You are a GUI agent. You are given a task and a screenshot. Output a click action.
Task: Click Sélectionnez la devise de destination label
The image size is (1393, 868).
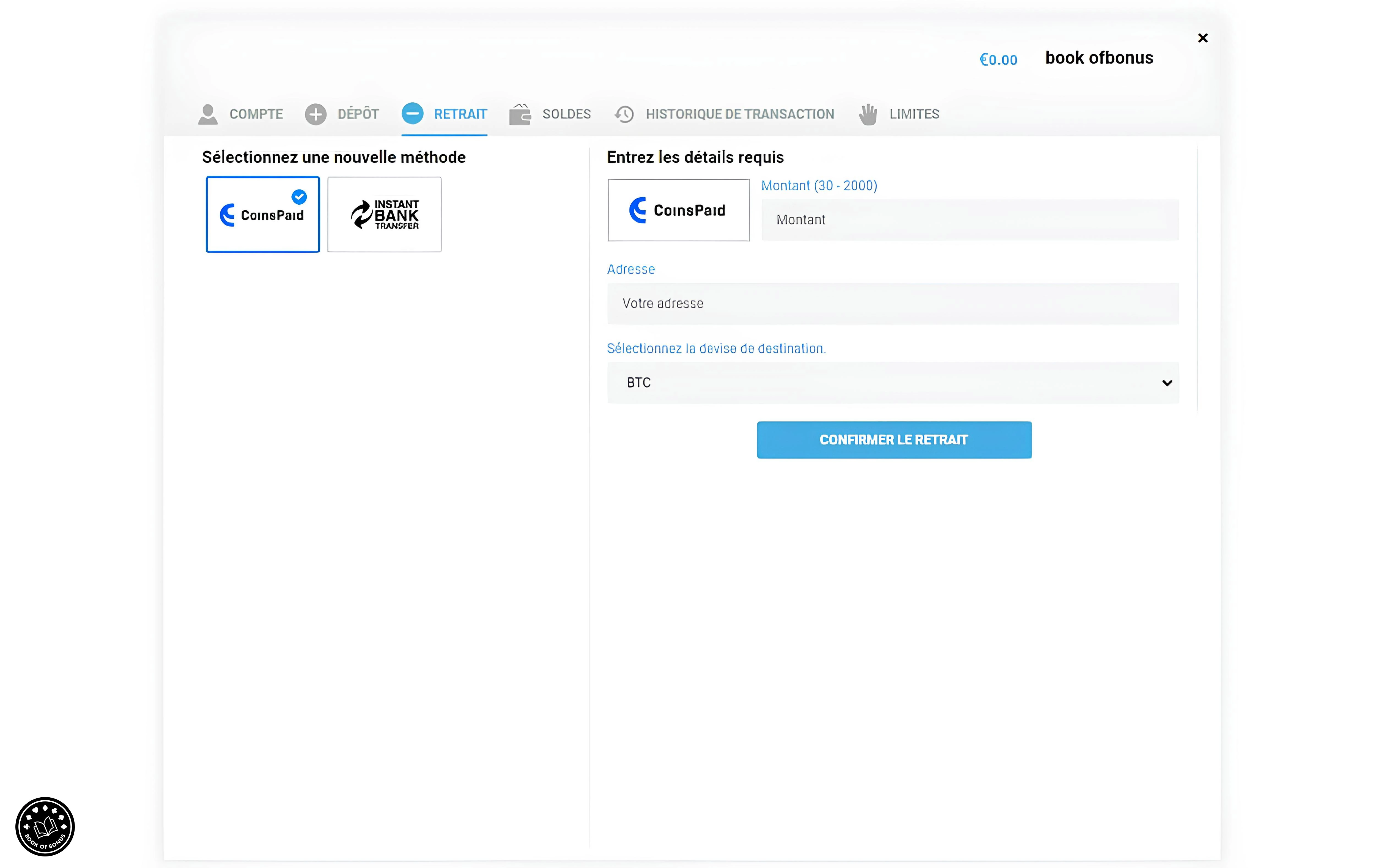pos(717,348)
